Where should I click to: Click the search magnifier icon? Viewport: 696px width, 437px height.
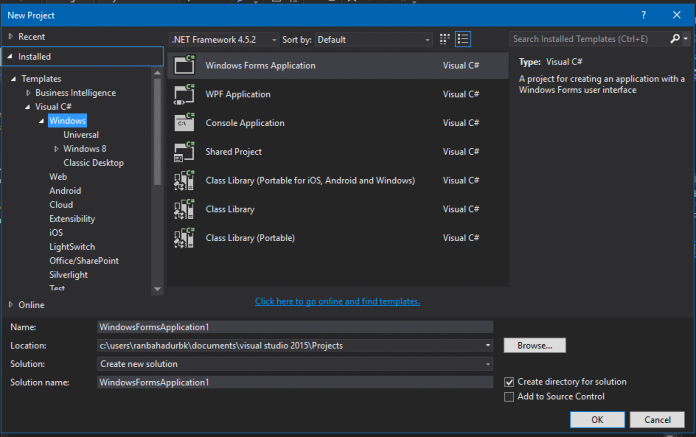(675, 39)
